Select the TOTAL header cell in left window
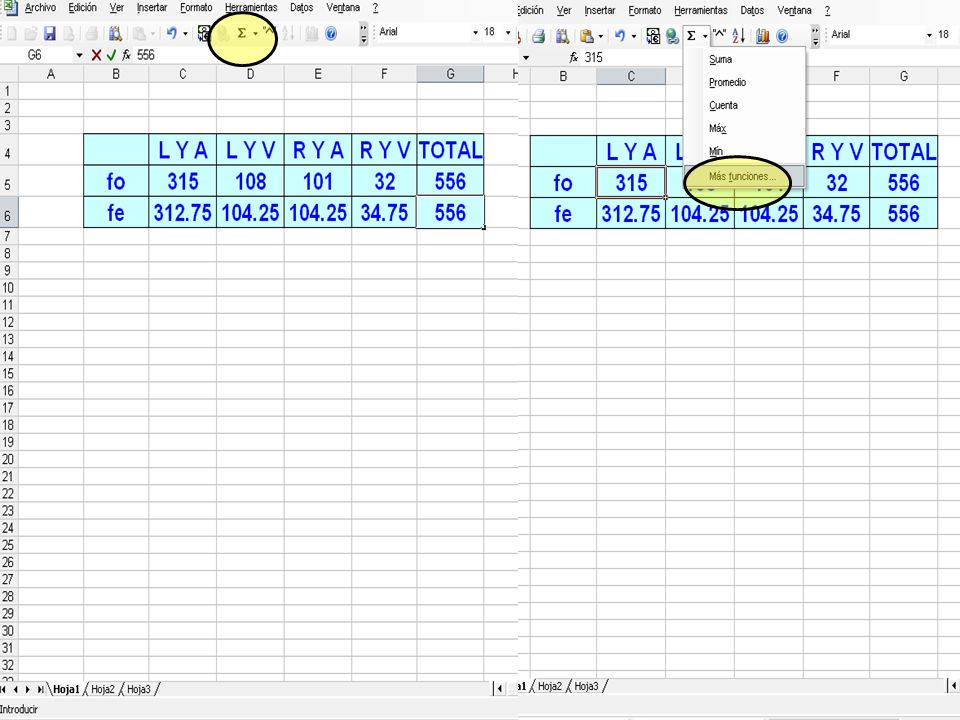 click(451, 150)
